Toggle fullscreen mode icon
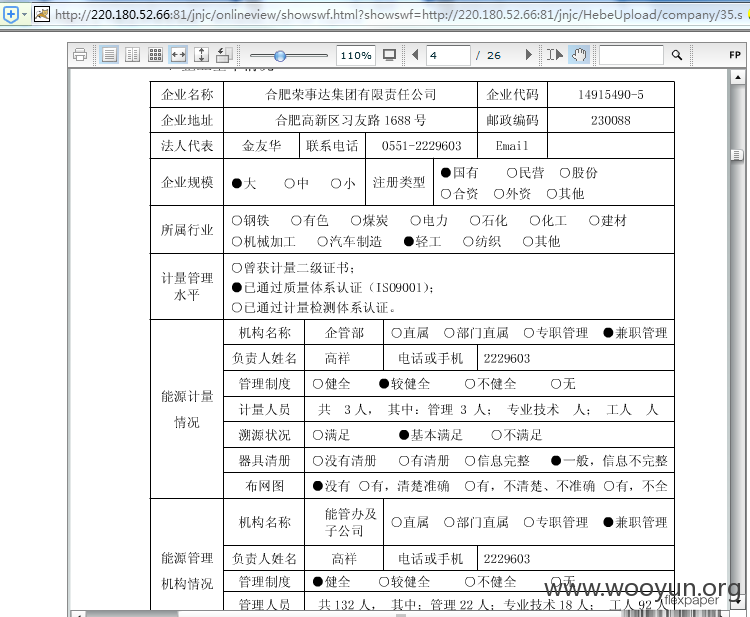This screenshot has width=750, height=617. (x=389, y=55)
